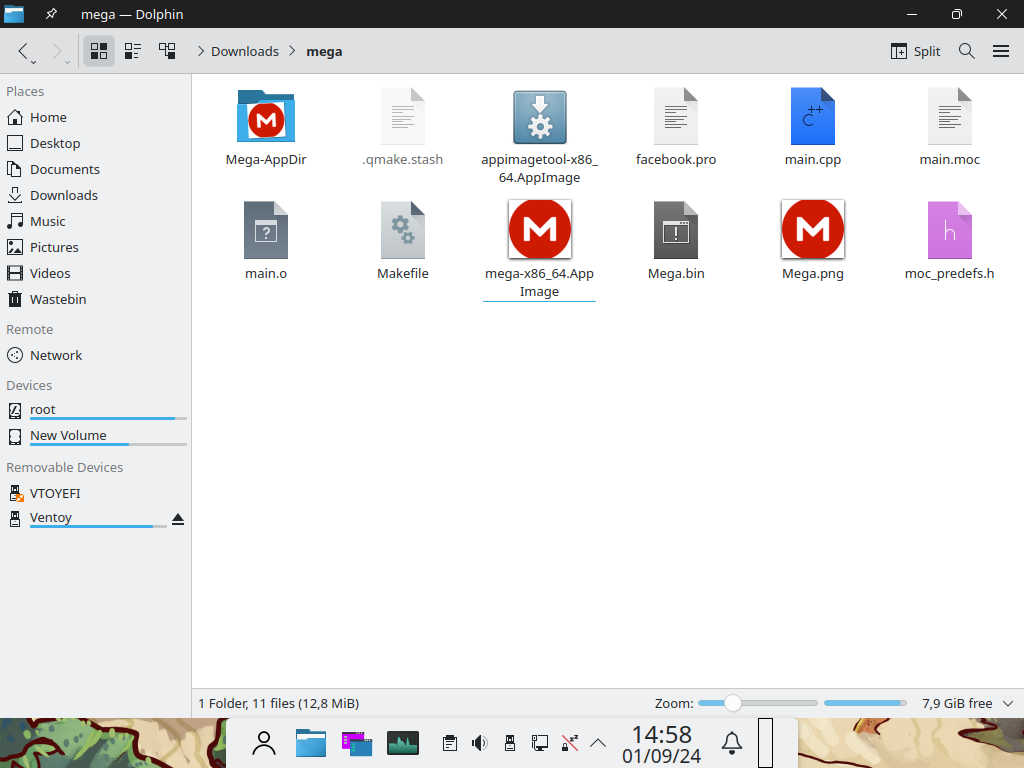Image resolution: width=1024 pixels, height=768 pixels.
Task: Open notifications bell icon
Action: 731,743
